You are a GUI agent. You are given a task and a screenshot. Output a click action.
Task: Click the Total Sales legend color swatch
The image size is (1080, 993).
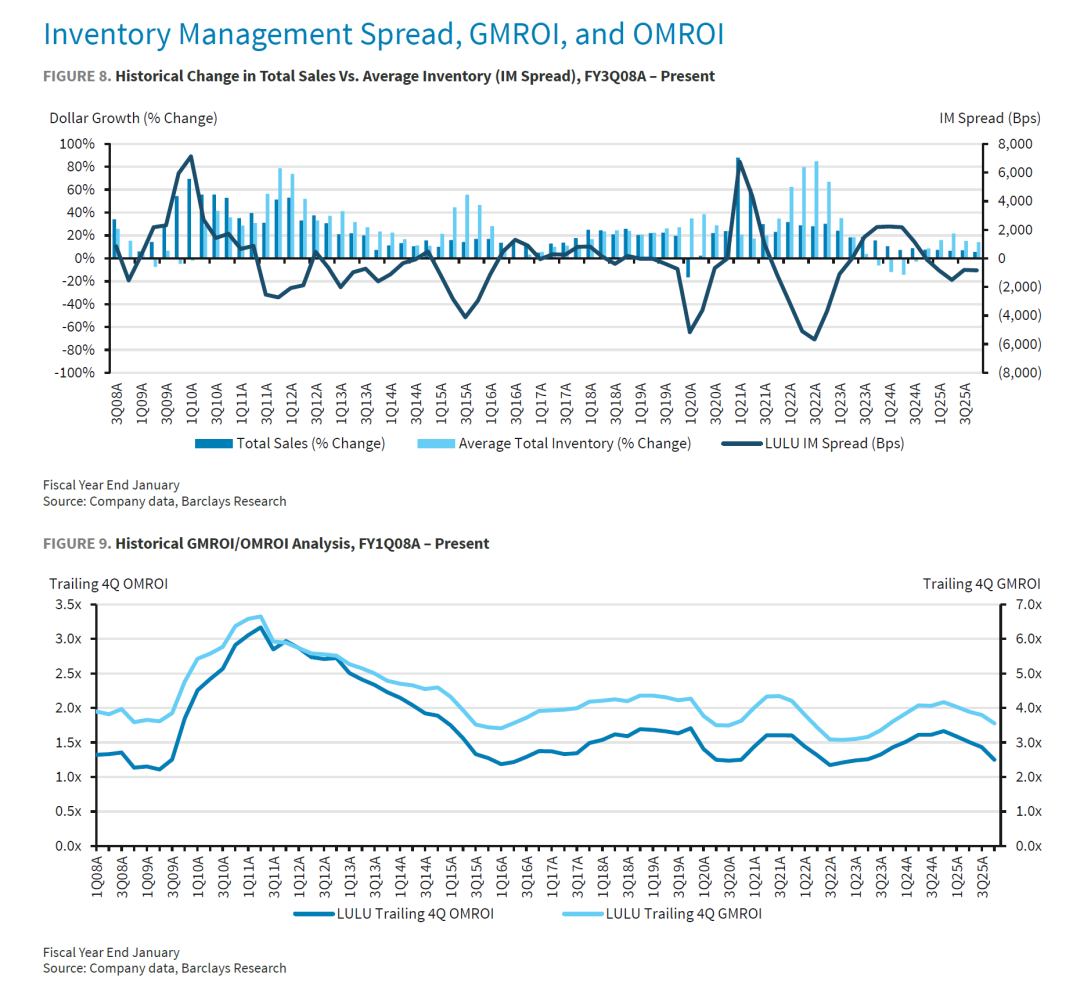pyautogui.click(x=213, y=443)
